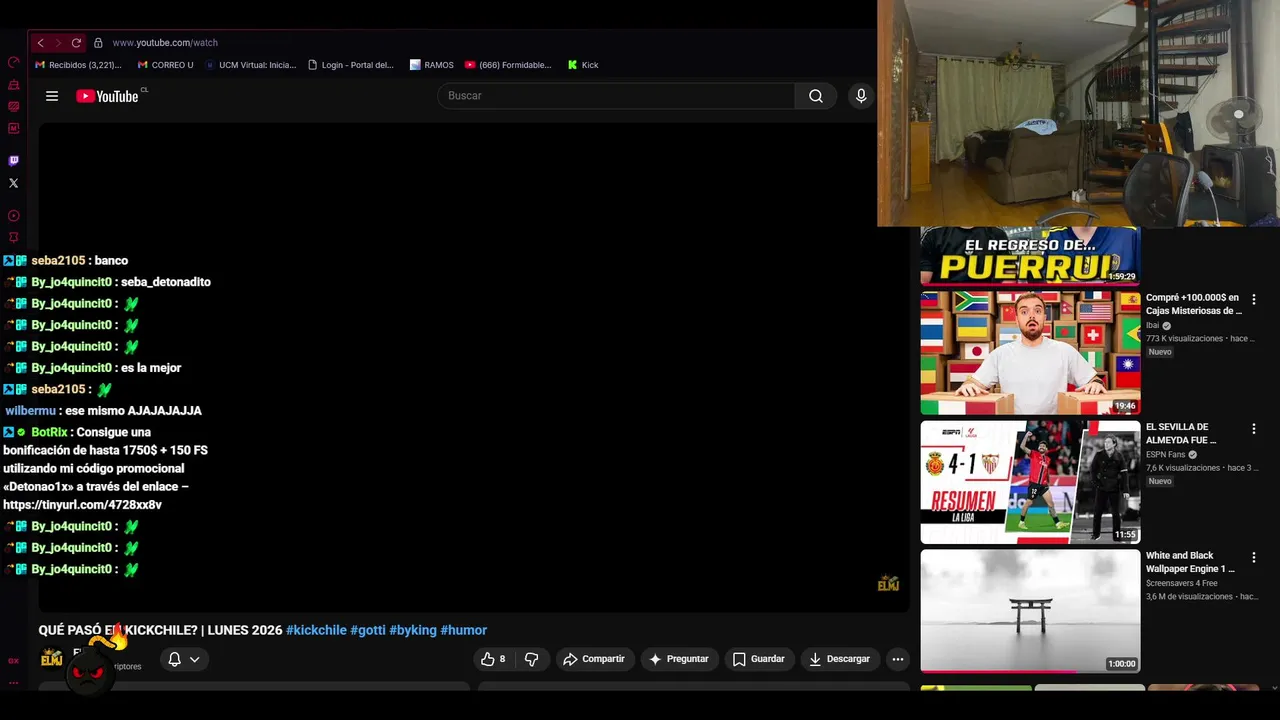
Task: Click the wilbermu username in chat
Action: point(30,411)
